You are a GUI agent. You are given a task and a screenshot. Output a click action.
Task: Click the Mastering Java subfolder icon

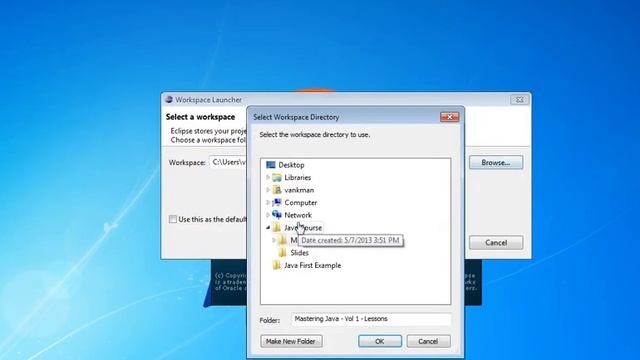tap(282, 240)
